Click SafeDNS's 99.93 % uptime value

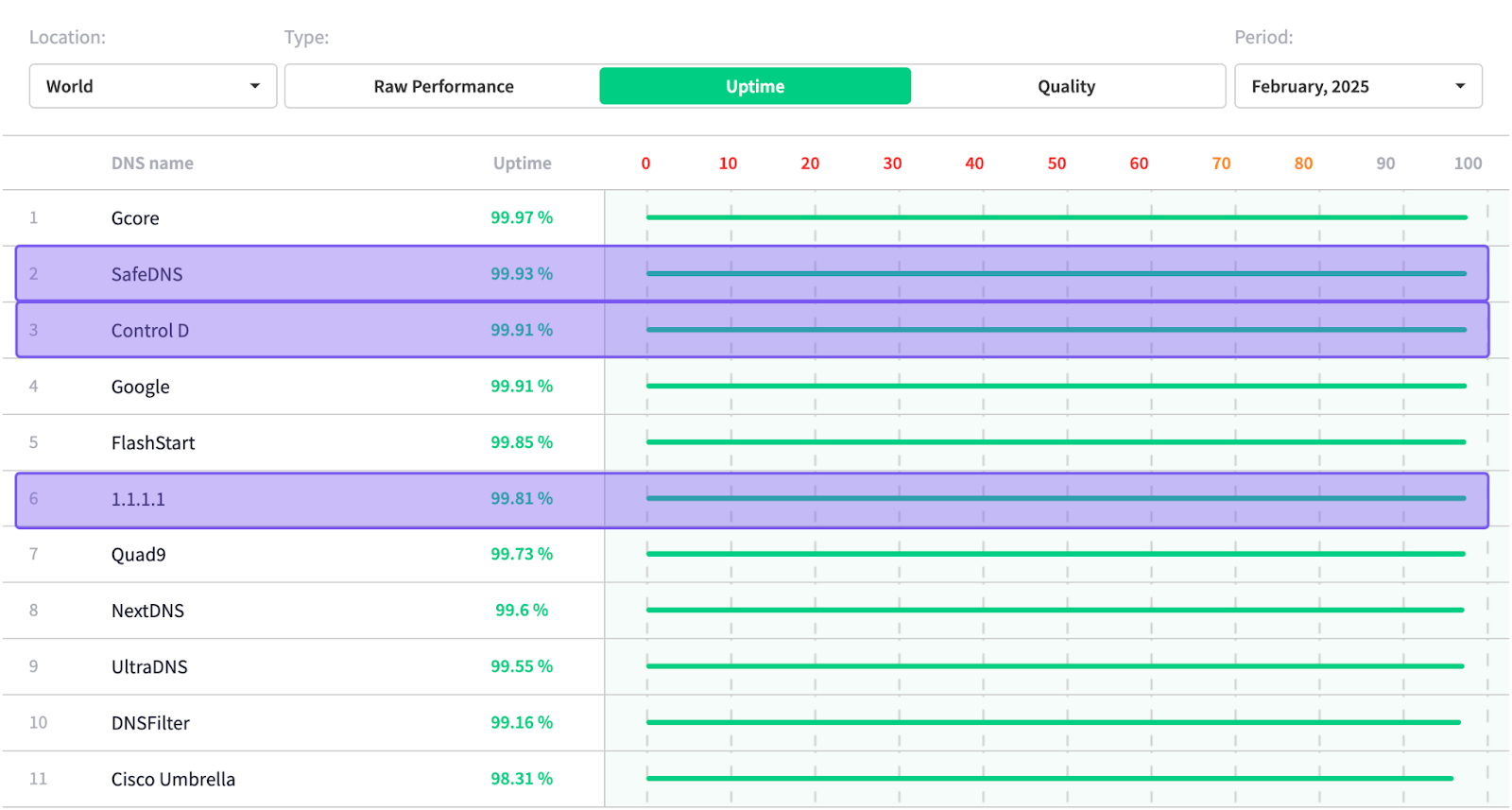click(x=522, y=273)
